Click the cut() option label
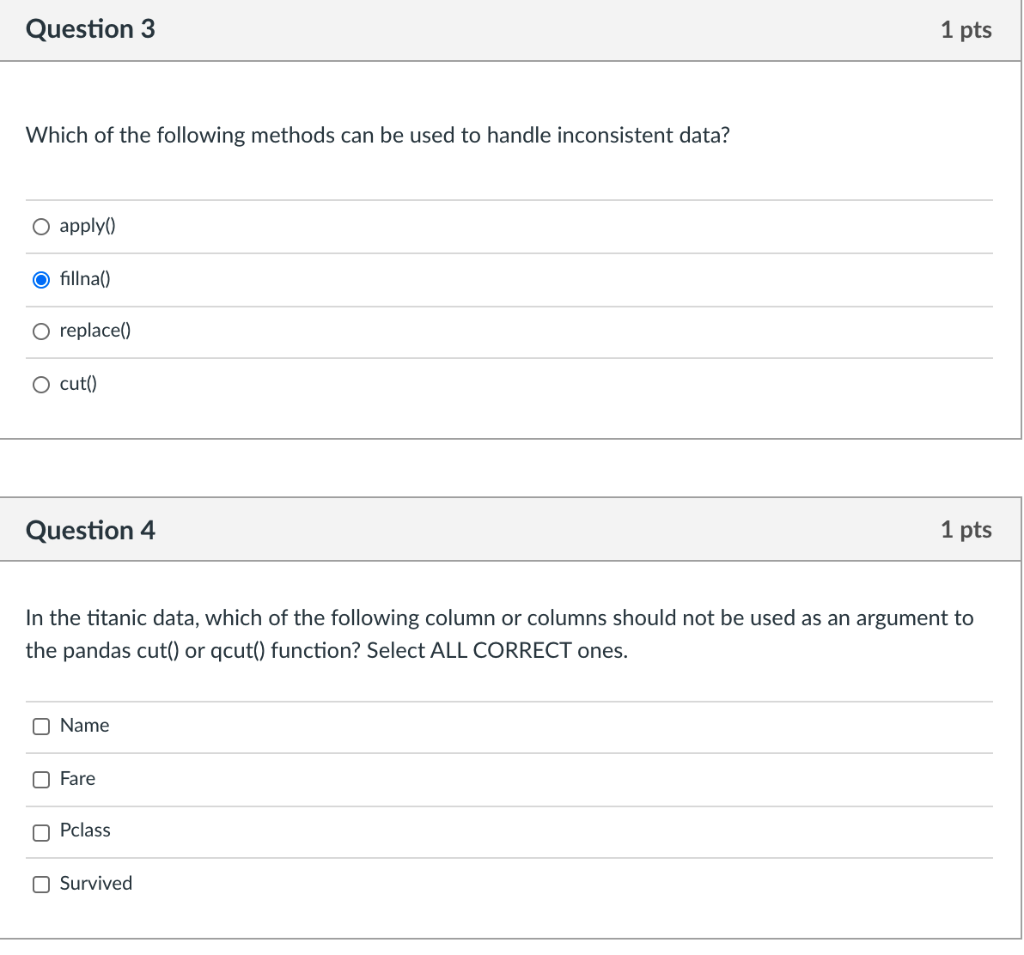This screenshot has width=1024, height=955. 76,383
